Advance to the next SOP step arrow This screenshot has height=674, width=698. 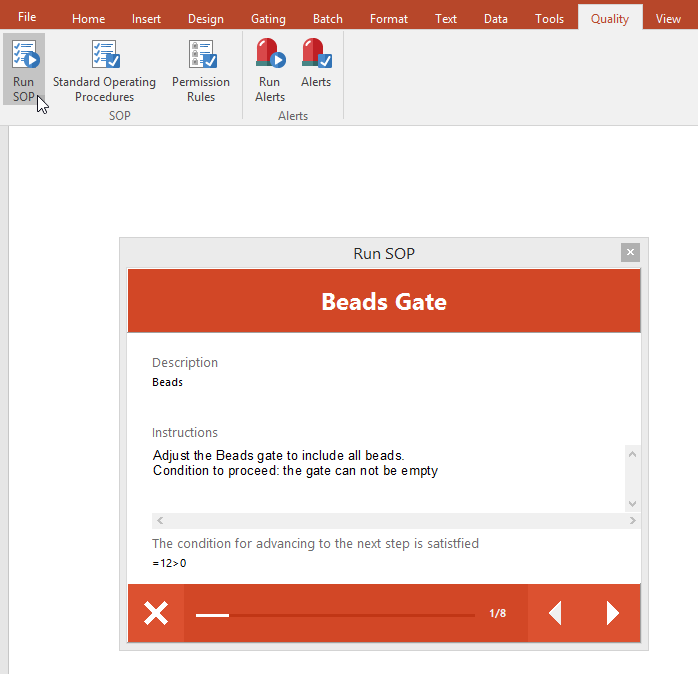(613, 613)
